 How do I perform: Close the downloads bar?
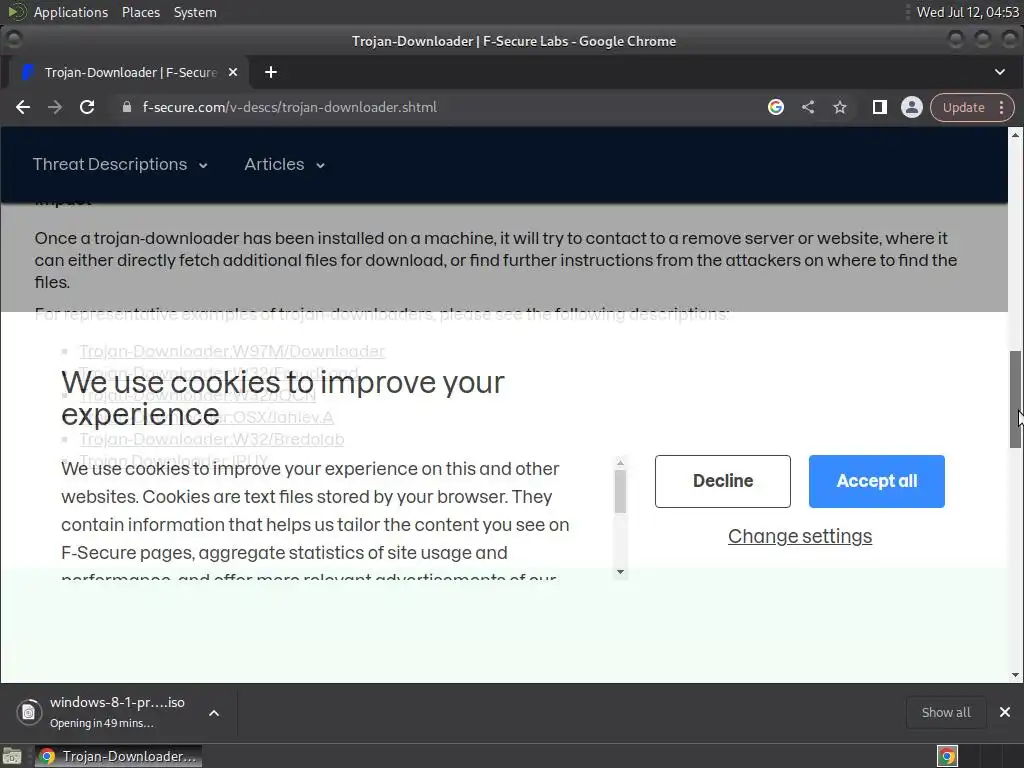point(1005,712)
